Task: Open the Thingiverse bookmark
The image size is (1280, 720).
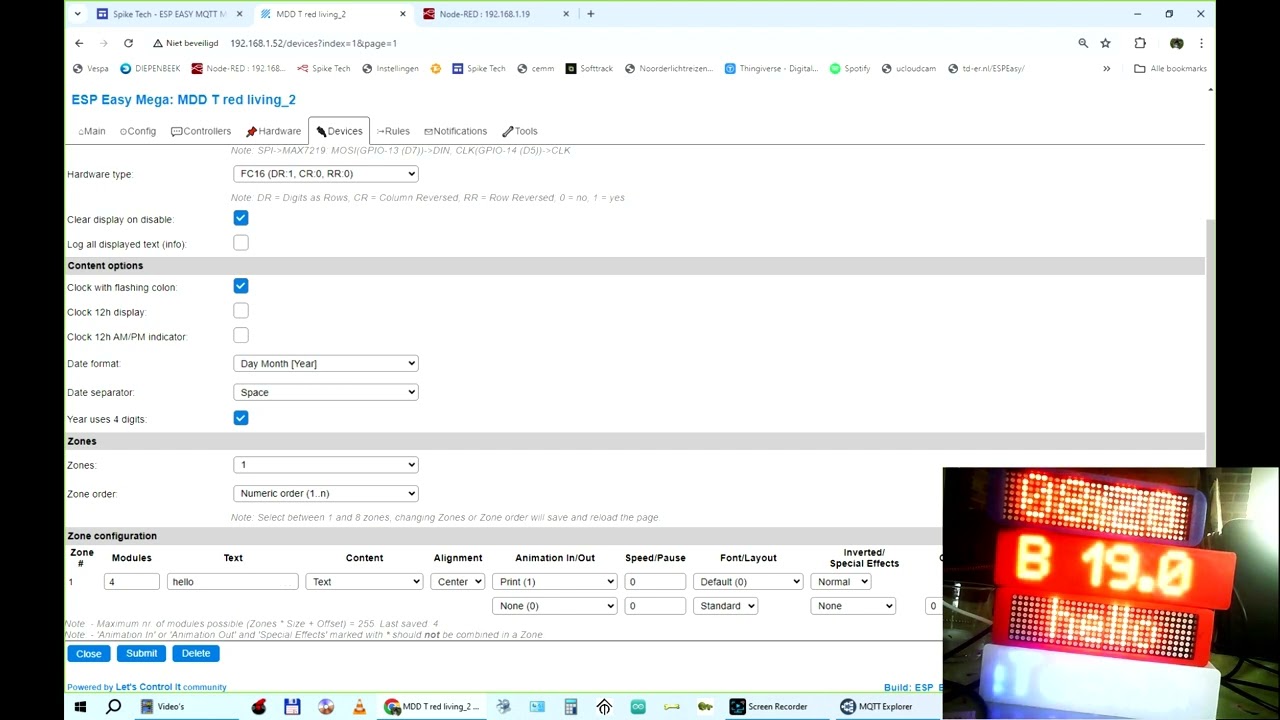Action: 771,68
